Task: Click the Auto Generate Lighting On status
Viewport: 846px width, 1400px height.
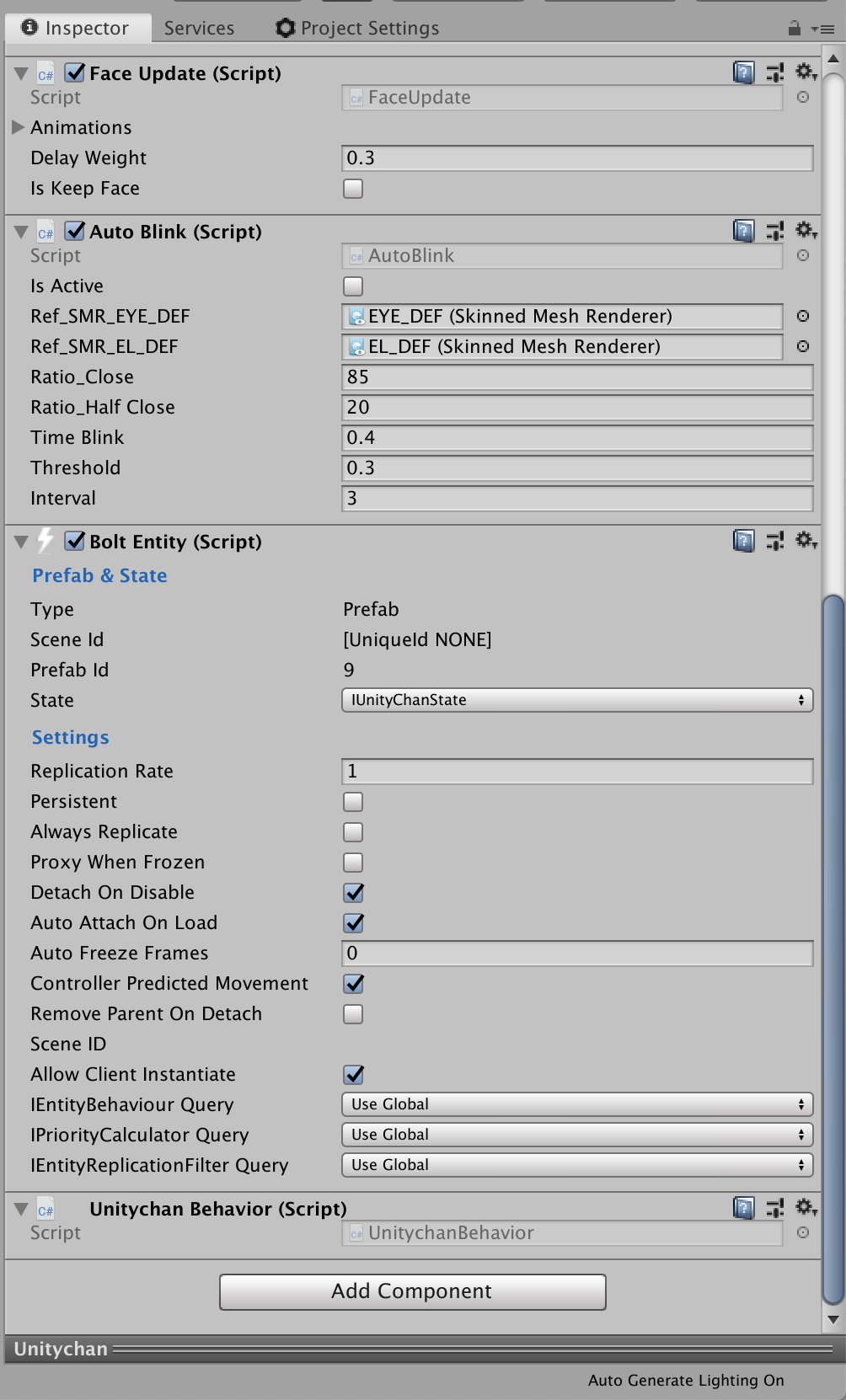Action: [x=686, y=1380]
